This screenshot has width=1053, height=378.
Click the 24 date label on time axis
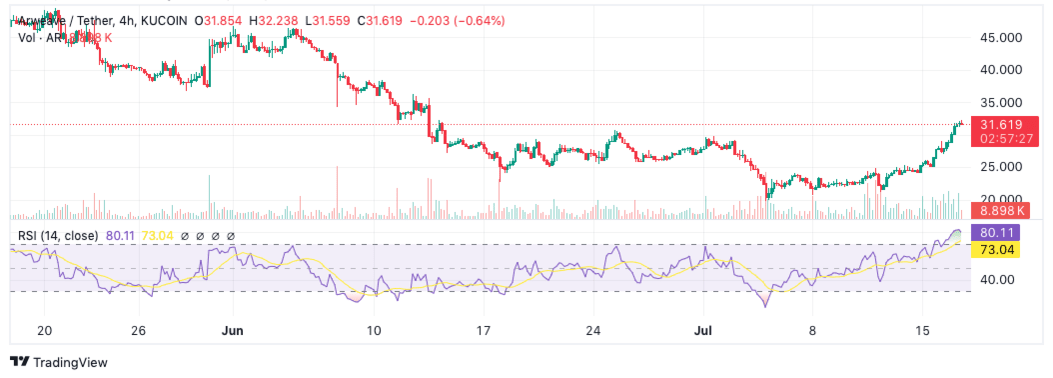[x=594, y=331]
